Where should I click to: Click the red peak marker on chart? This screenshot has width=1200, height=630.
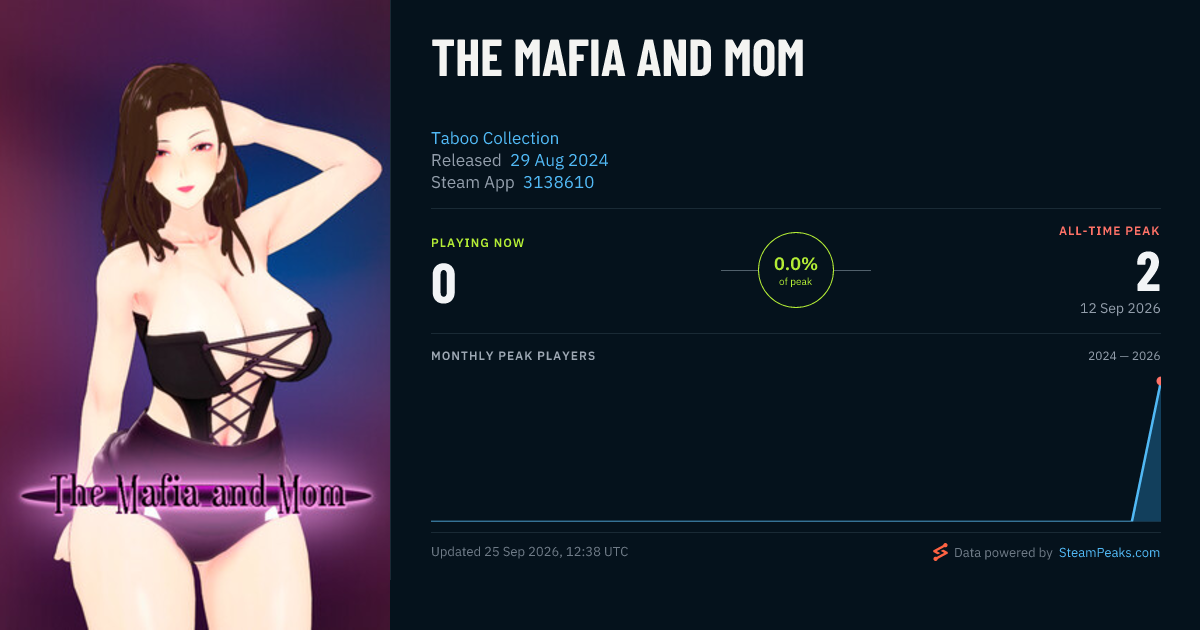pos(1160,381)
